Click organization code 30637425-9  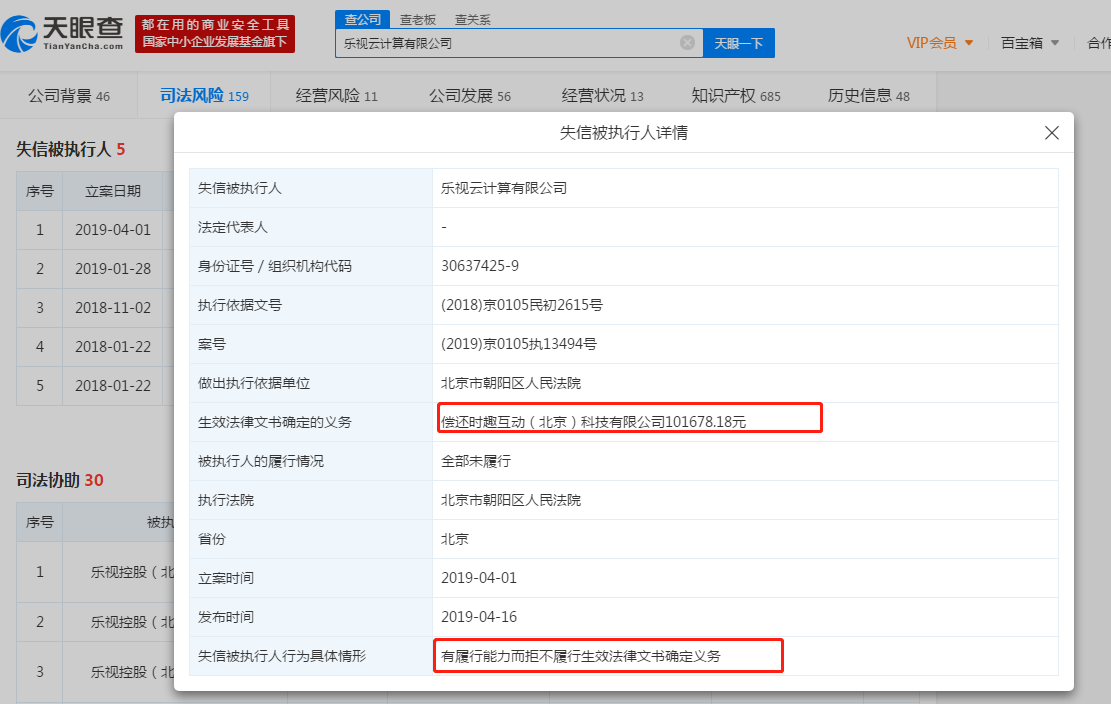pyautogui.click(x=480, y=266)
